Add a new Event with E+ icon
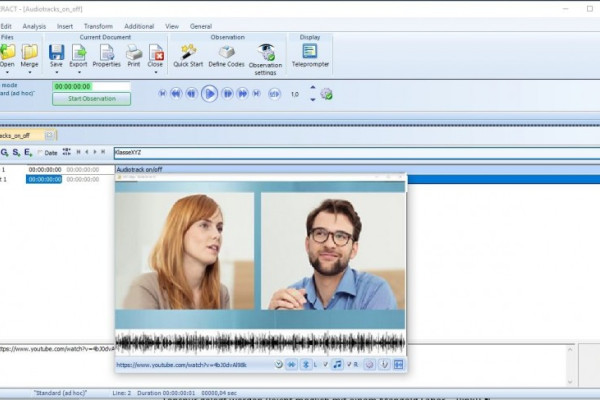Image resolution: width=600 pixels, height=400 pixels. click(28, 152)
